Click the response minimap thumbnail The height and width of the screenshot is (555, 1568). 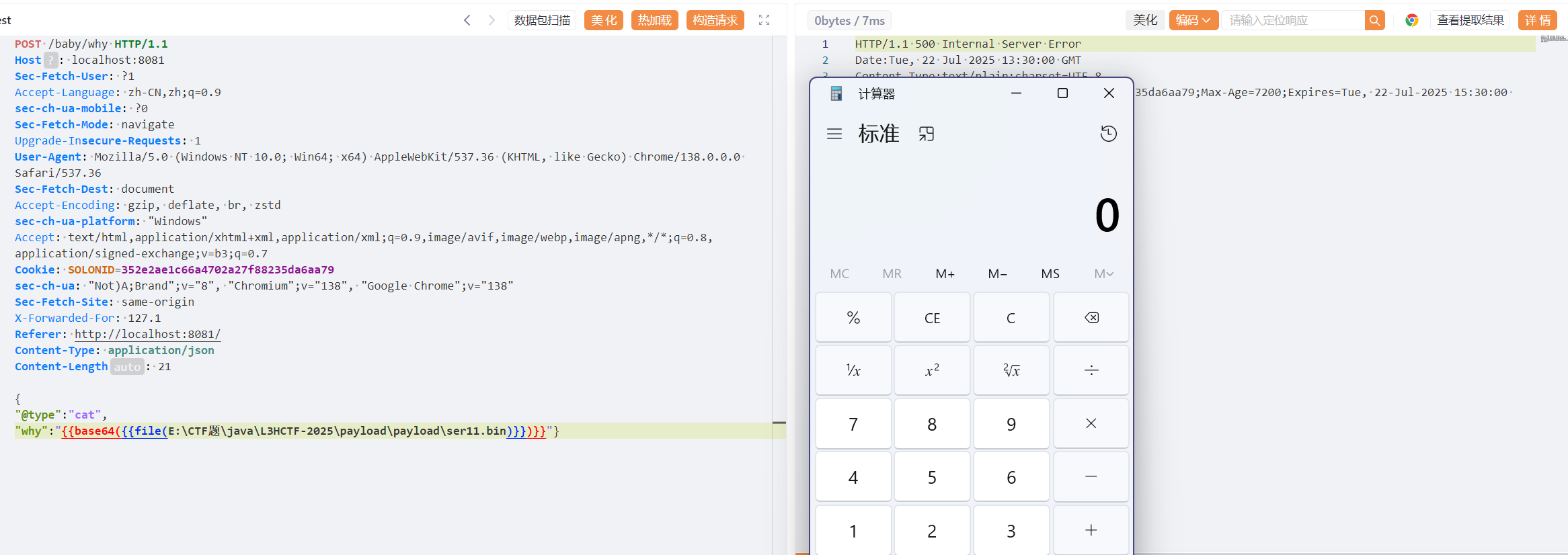(1554, 39)
